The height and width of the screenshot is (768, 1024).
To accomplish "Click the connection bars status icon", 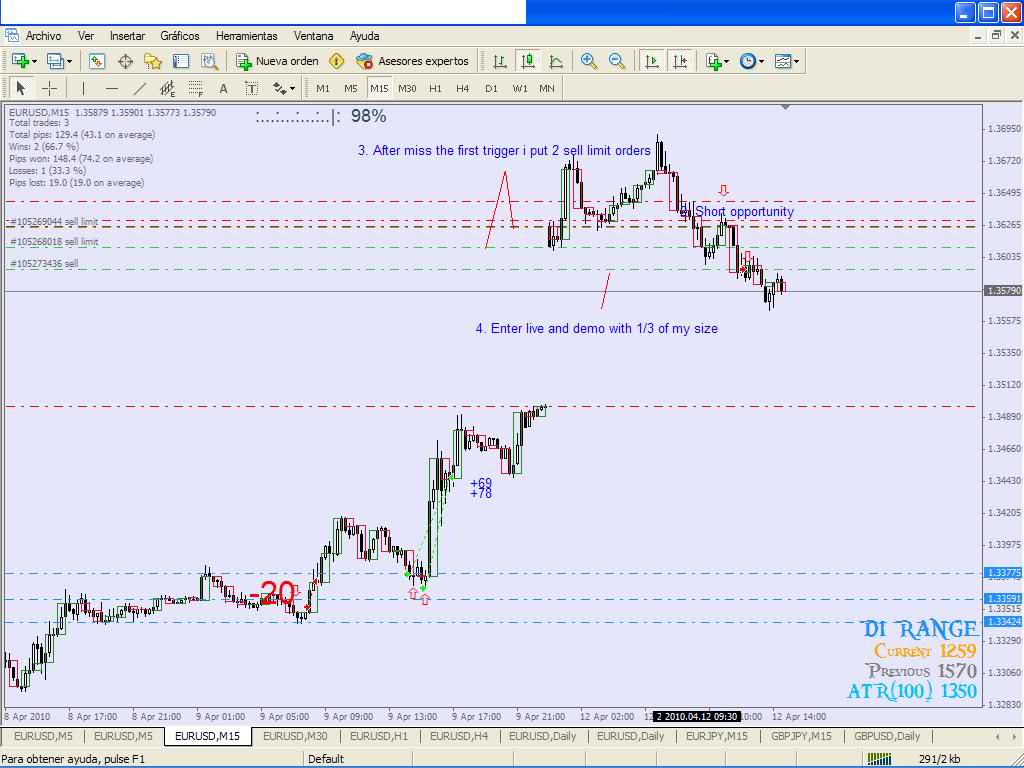I will [879, 759].
